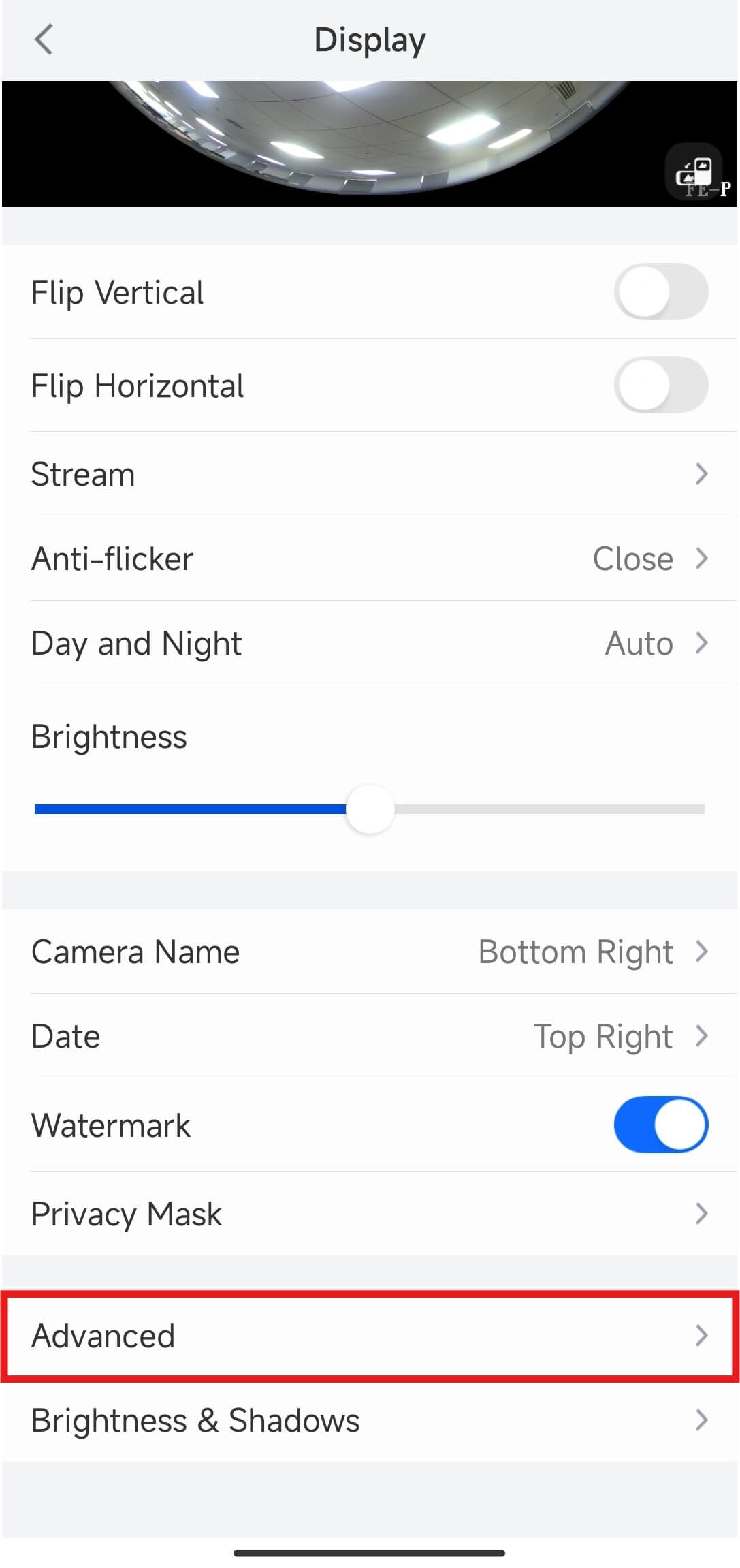The image size is (740, 1568).
Task: Change Anti-flicker from Close
Action: 632,559
